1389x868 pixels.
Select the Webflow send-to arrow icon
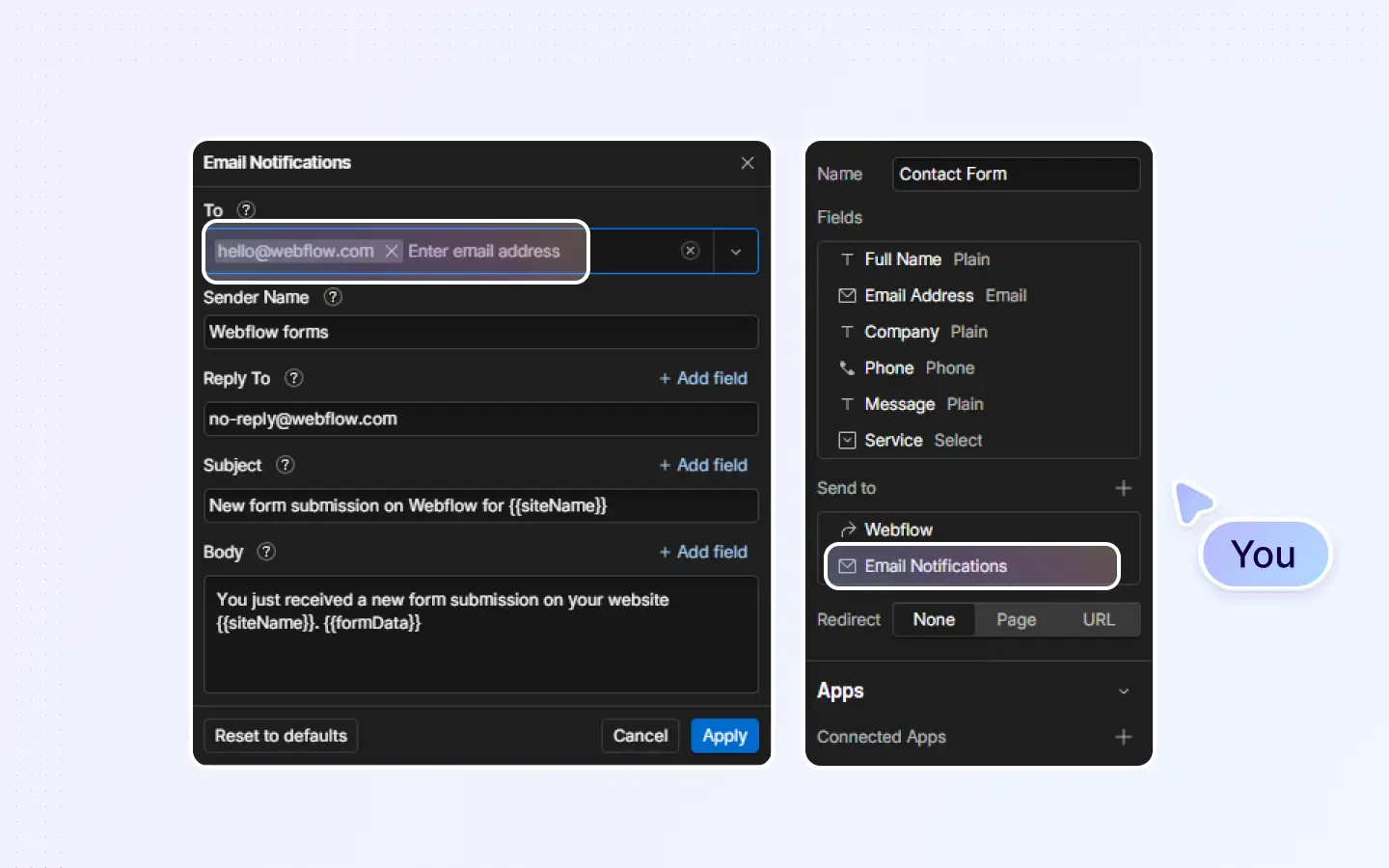click(x=848, y=529)
